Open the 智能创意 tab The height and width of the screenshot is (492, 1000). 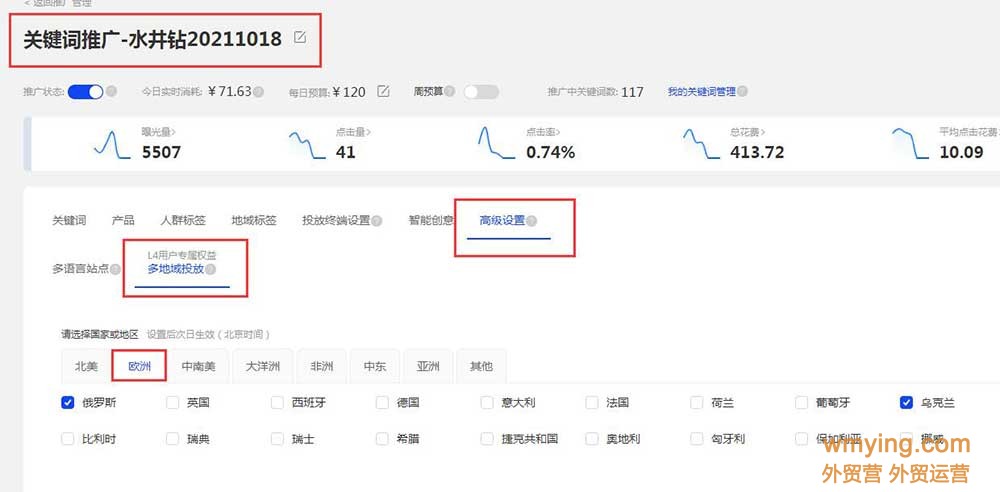pyautogui.click(x=431, y=221)
